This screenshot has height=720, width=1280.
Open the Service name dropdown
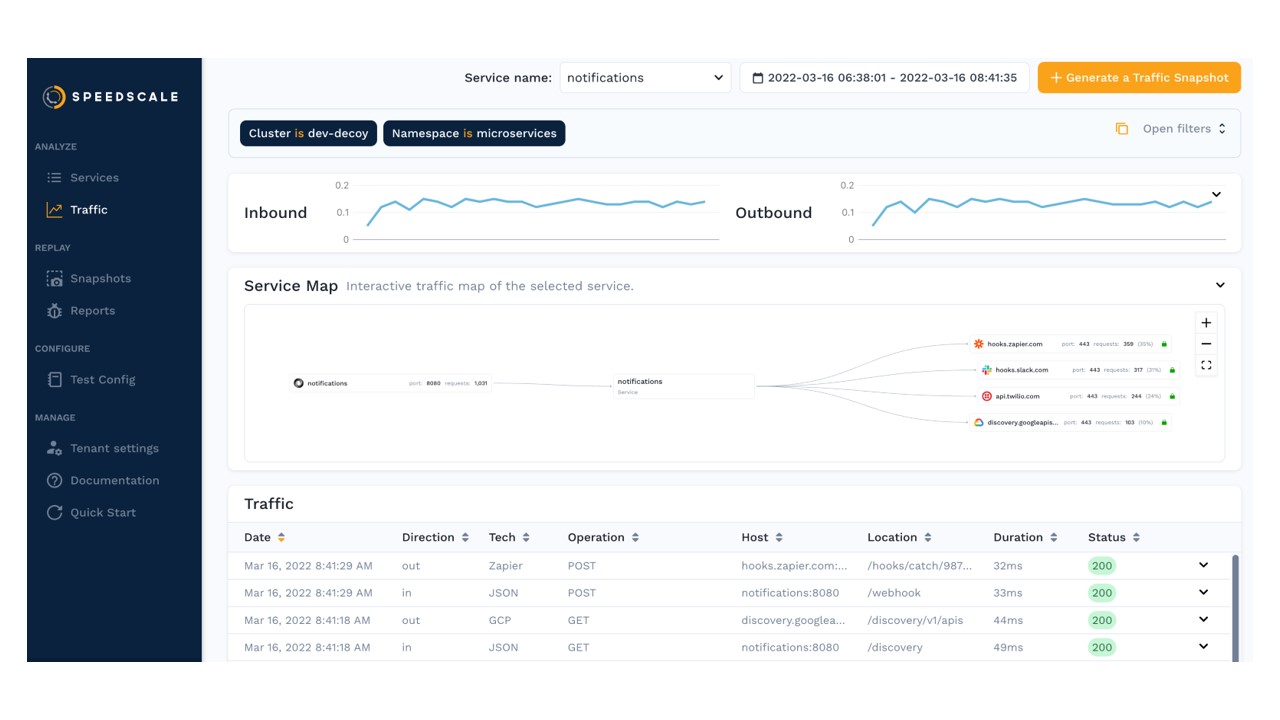tap(645, 78)
